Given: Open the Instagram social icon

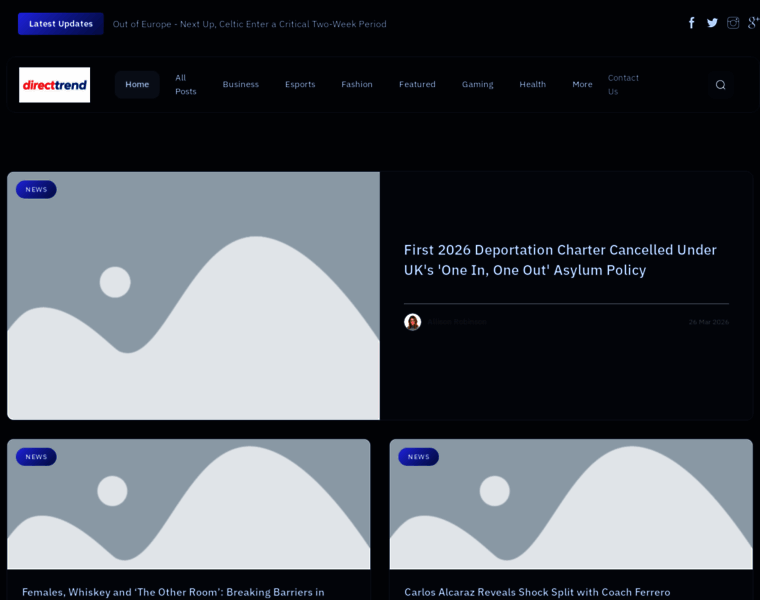Looking at the screenshot, I should point(733,23).
